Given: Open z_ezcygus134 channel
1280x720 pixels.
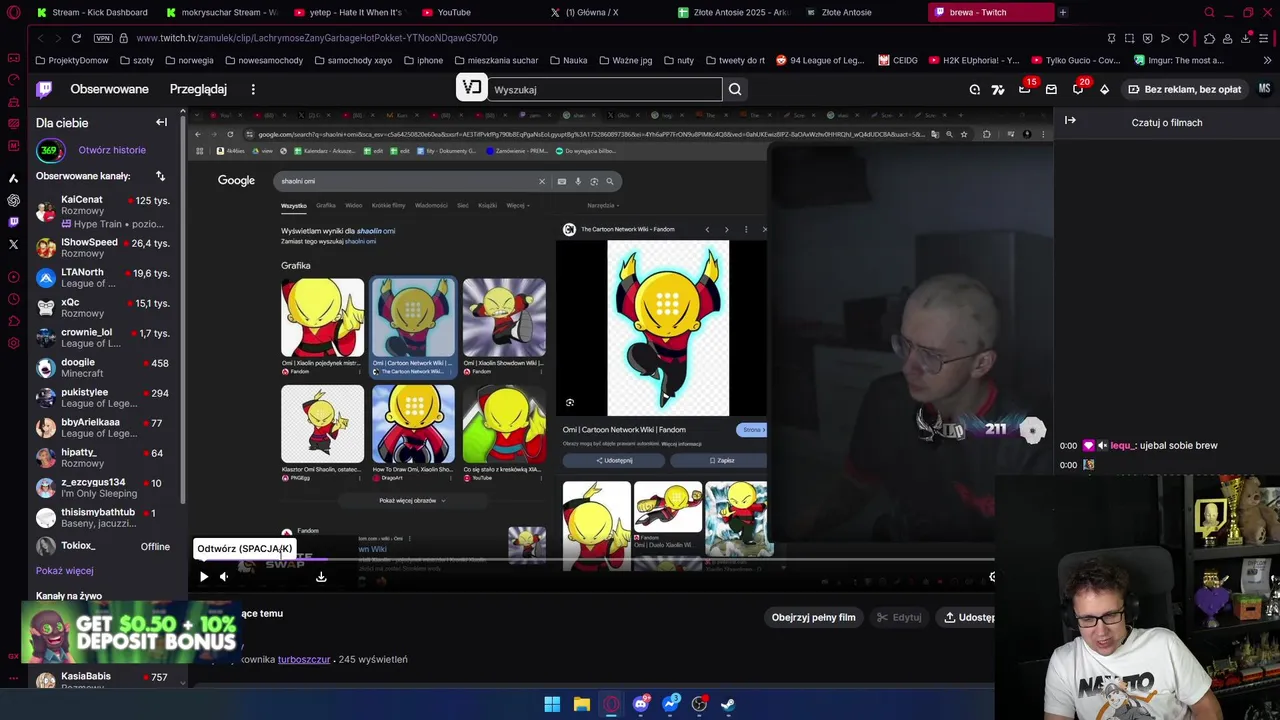Looking at the screenshot, I should pyautogui.click(x=103, y=488).
